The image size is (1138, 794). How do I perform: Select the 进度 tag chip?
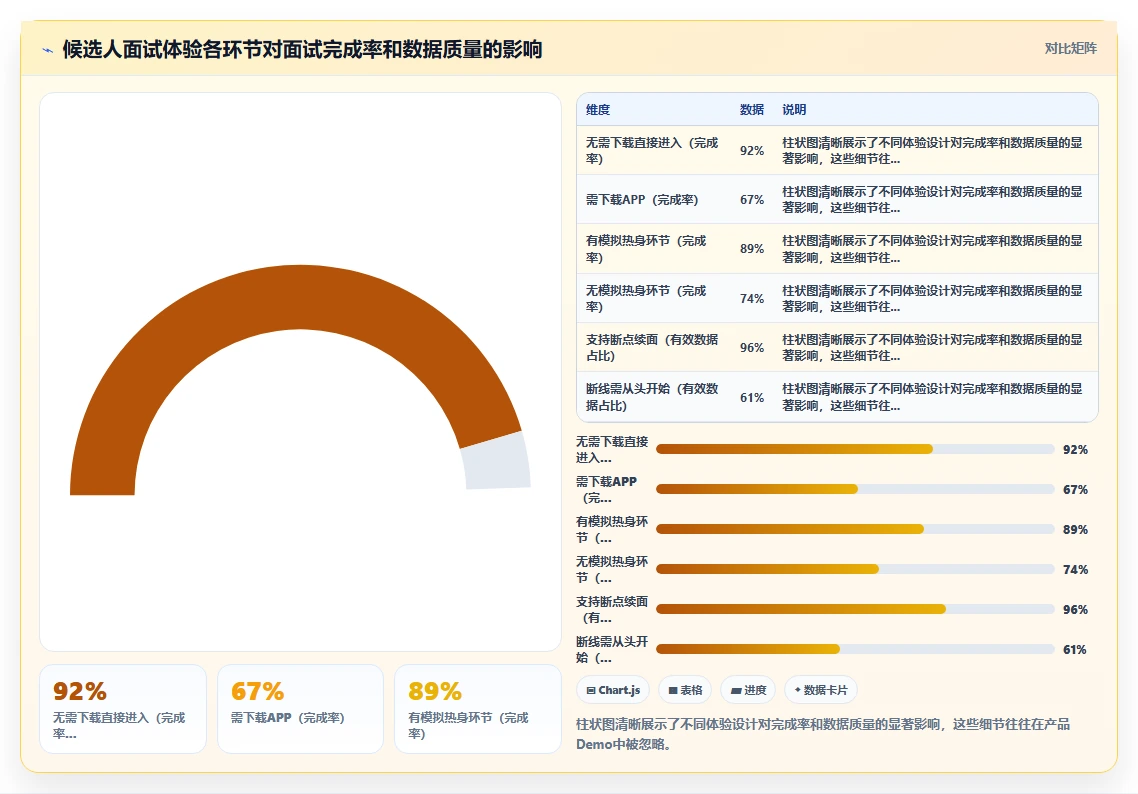(x=748, y=689)
